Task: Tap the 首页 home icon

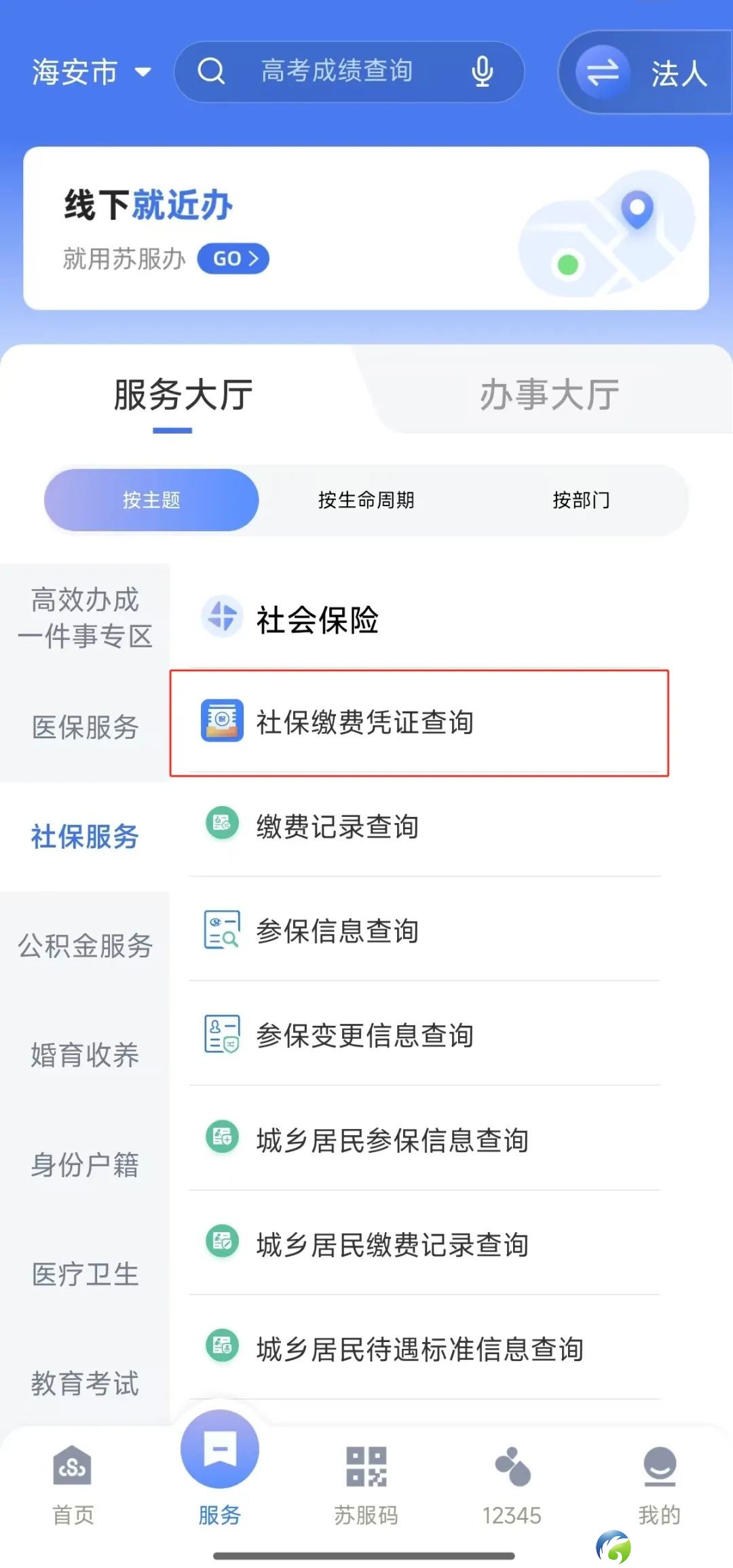Action: [x=73, y=1466]
